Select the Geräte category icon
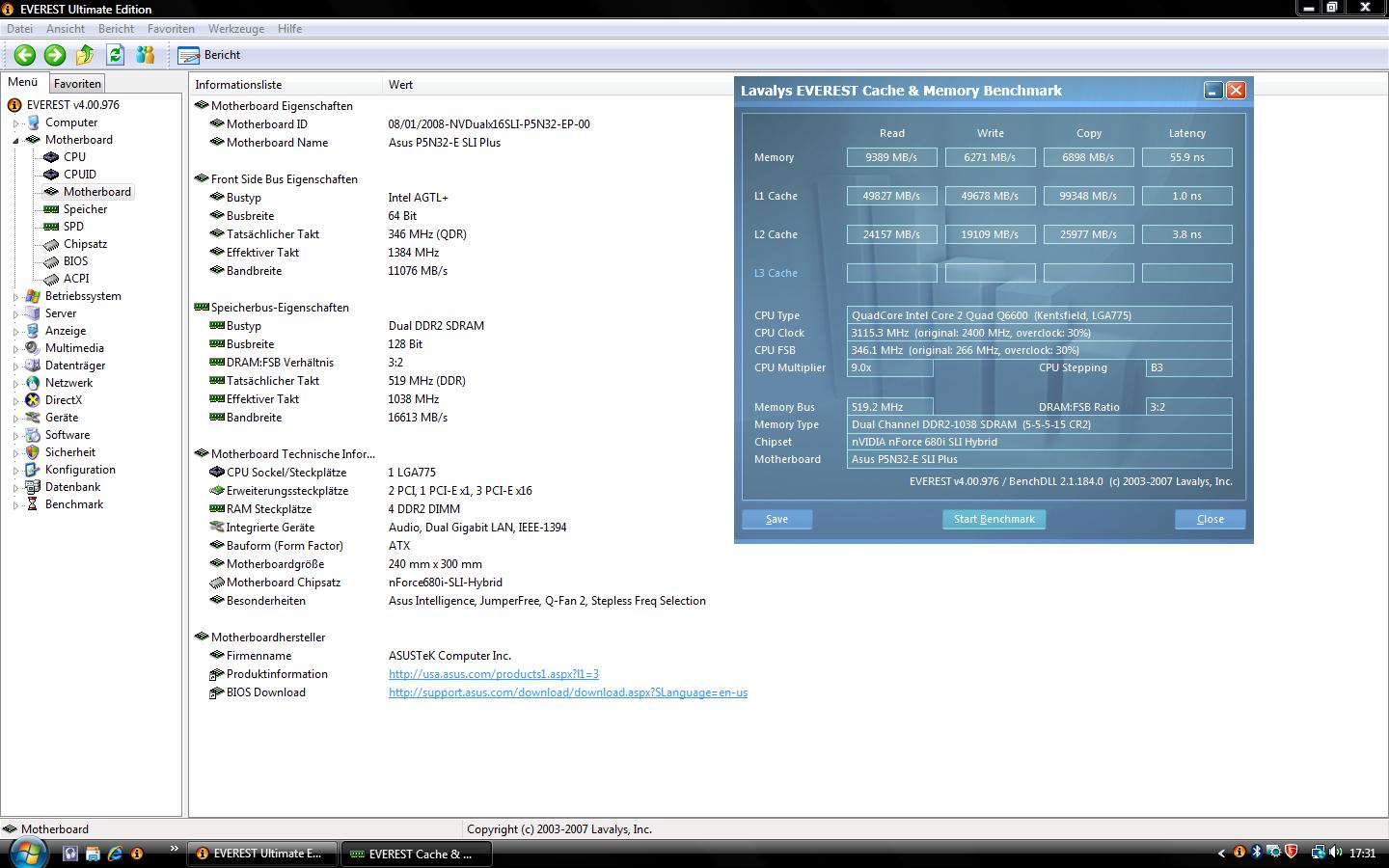 point(33,418)
